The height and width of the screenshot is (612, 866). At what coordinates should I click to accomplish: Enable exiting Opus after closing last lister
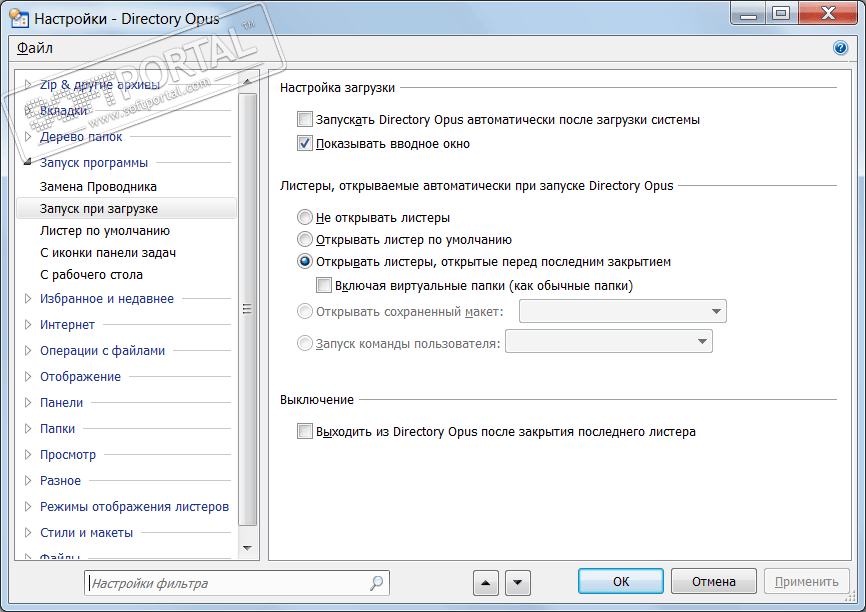tap(304, 431)
